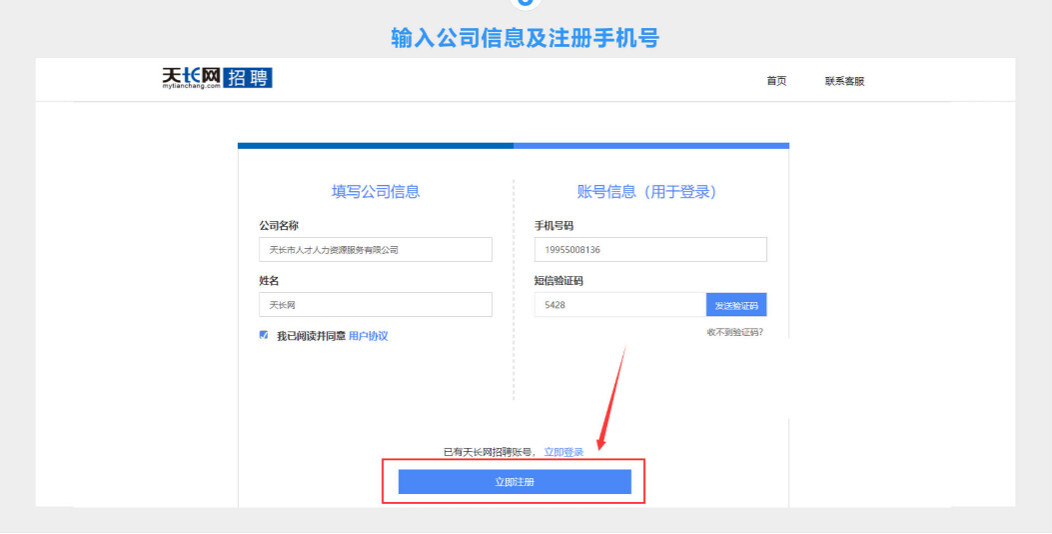Viewport: 1052px width, 534px height.
Task: Open the 首页 navigation item
Action: point(776,81)
